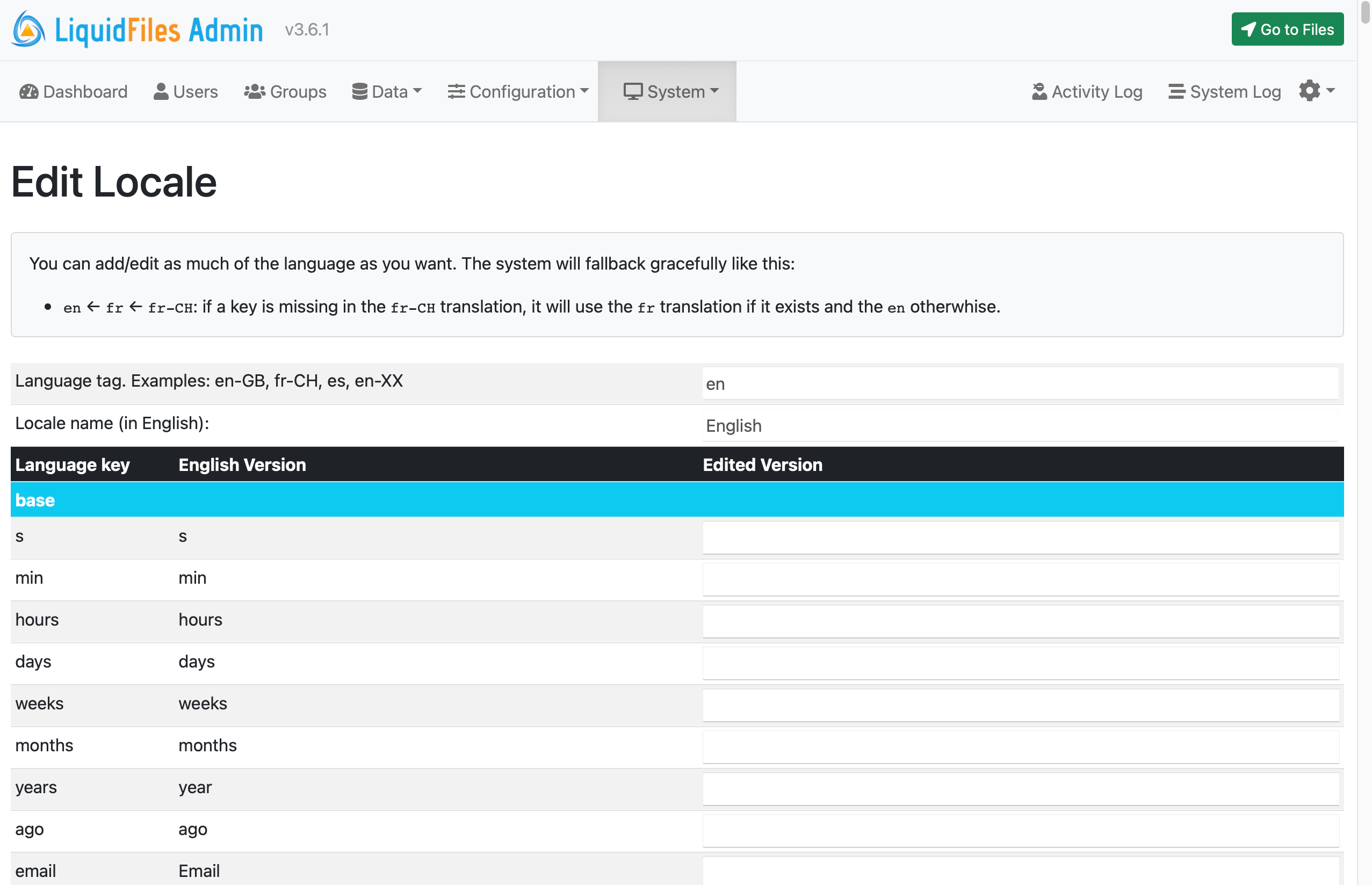Go to Activity Log page
Screen dimensions: 1372x885
pos(1096,91)
